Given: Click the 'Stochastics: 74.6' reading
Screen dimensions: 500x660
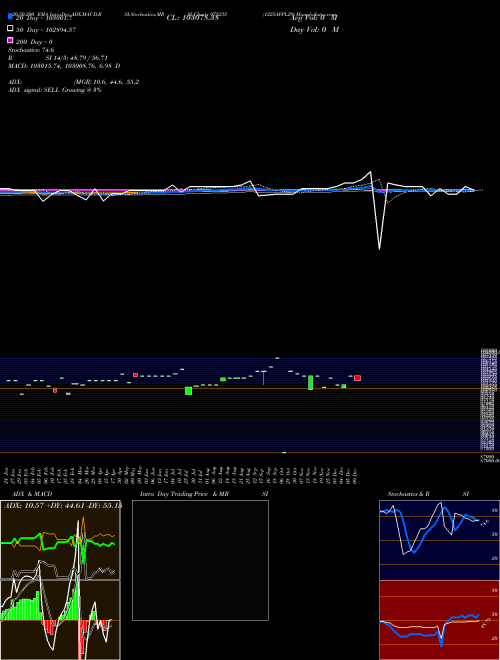Looking at the screenshot, I should coord(31,50).
